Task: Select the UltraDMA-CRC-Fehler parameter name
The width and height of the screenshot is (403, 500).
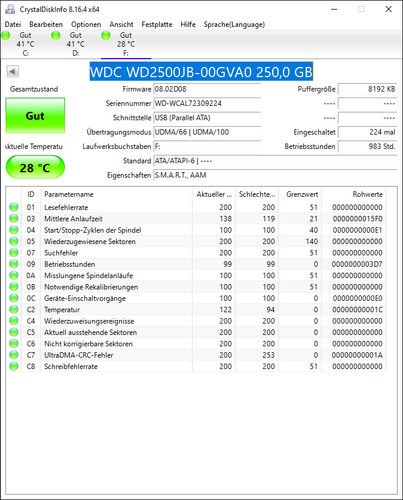Action: click(79, 355)
